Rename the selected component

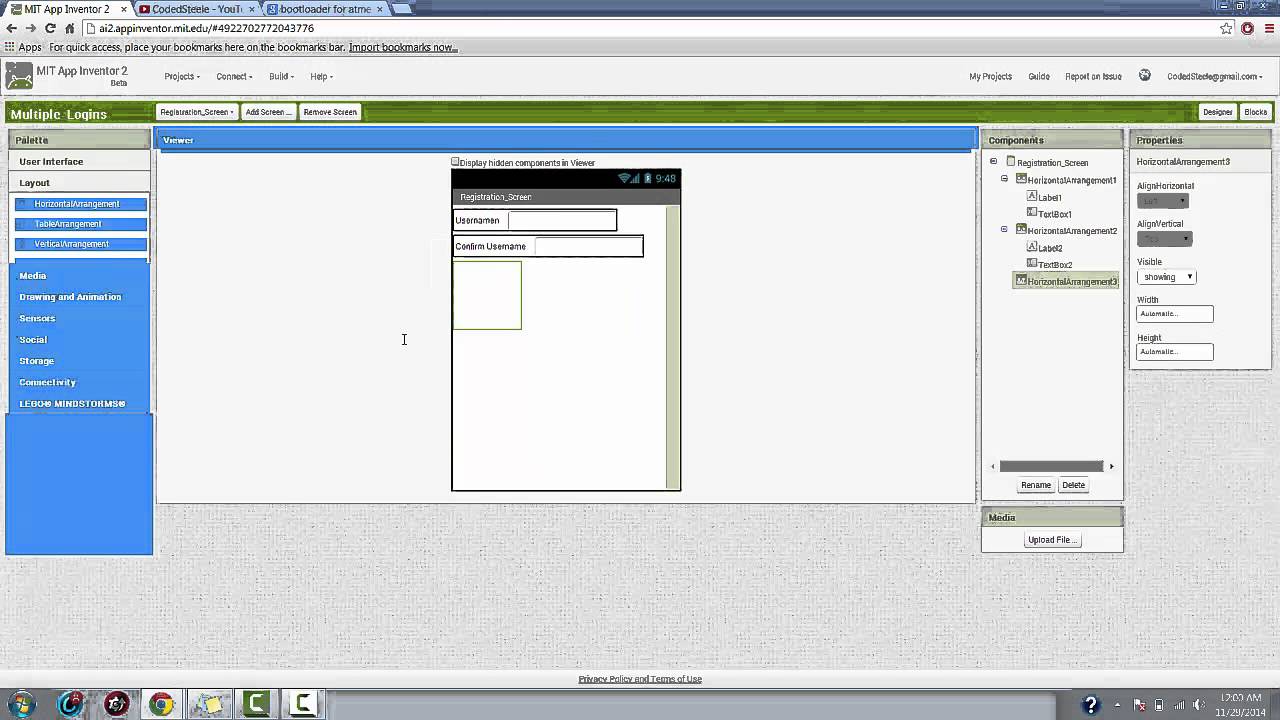coord(1036,485)
